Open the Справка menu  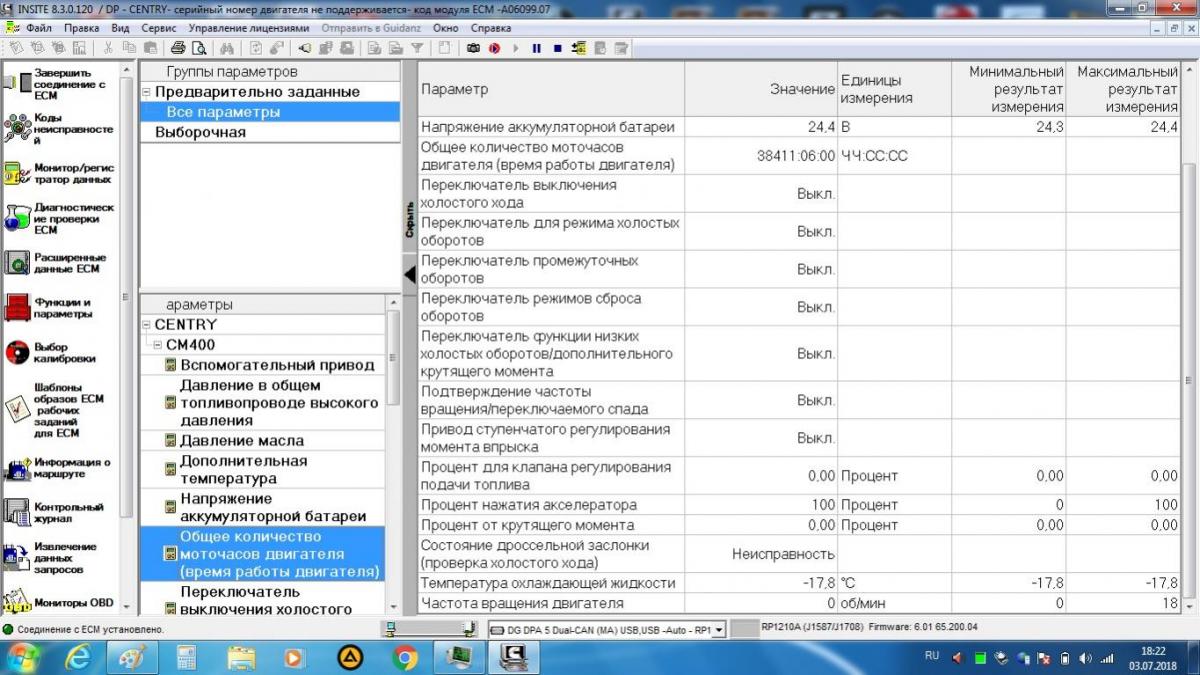(x=490, y=28)
